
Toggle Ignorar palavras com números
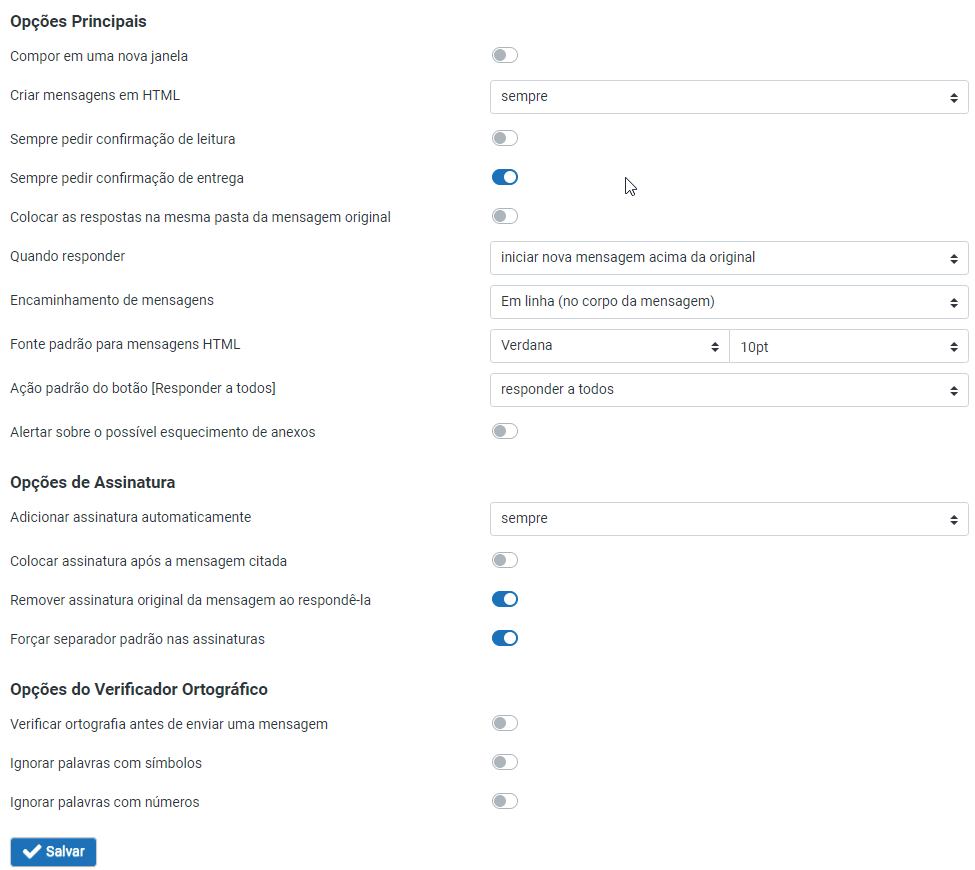pyautogui.click(x=504, y=802)
